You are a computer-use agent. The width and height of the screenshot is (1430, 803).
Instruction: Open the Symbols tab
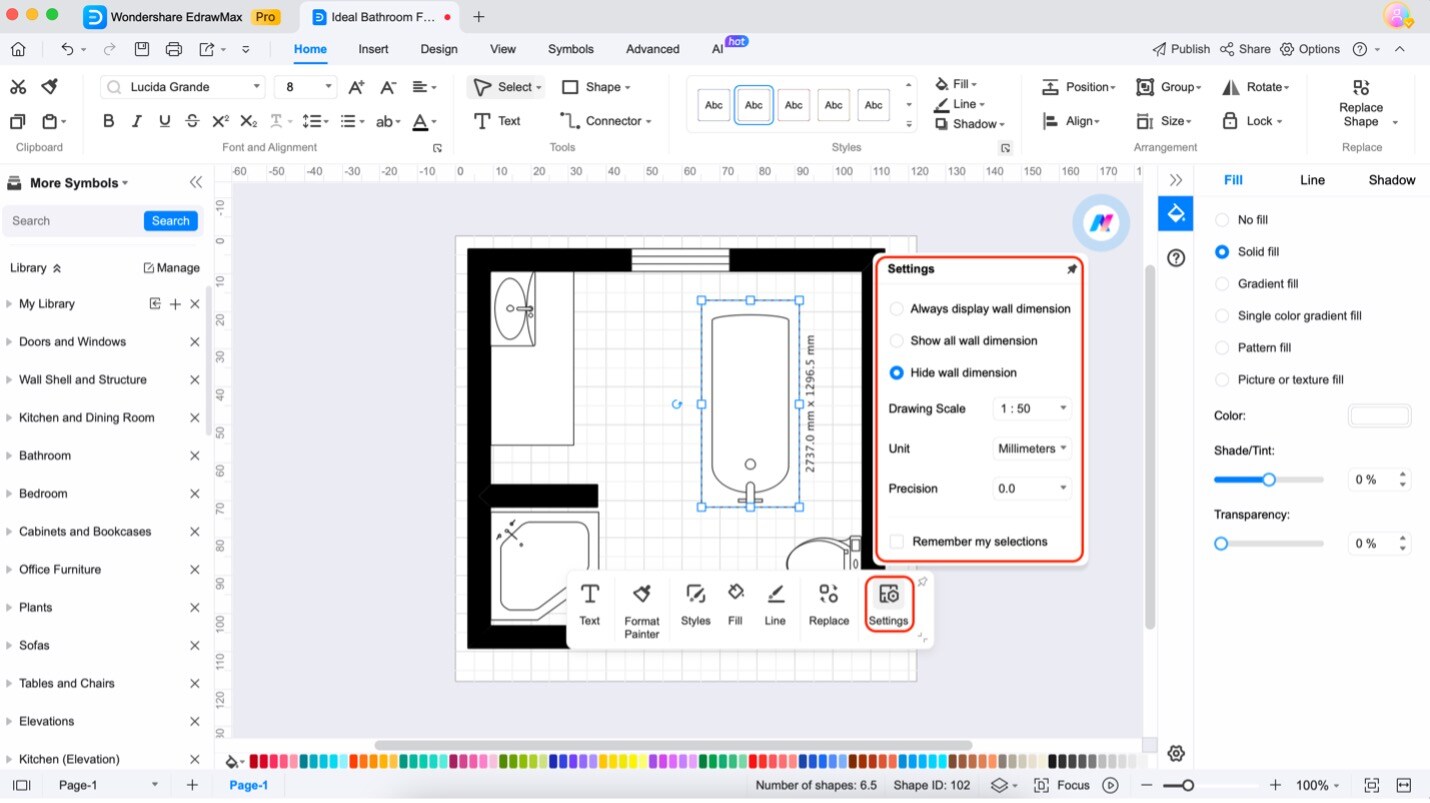pyautogui.click(x=571, y=49)
